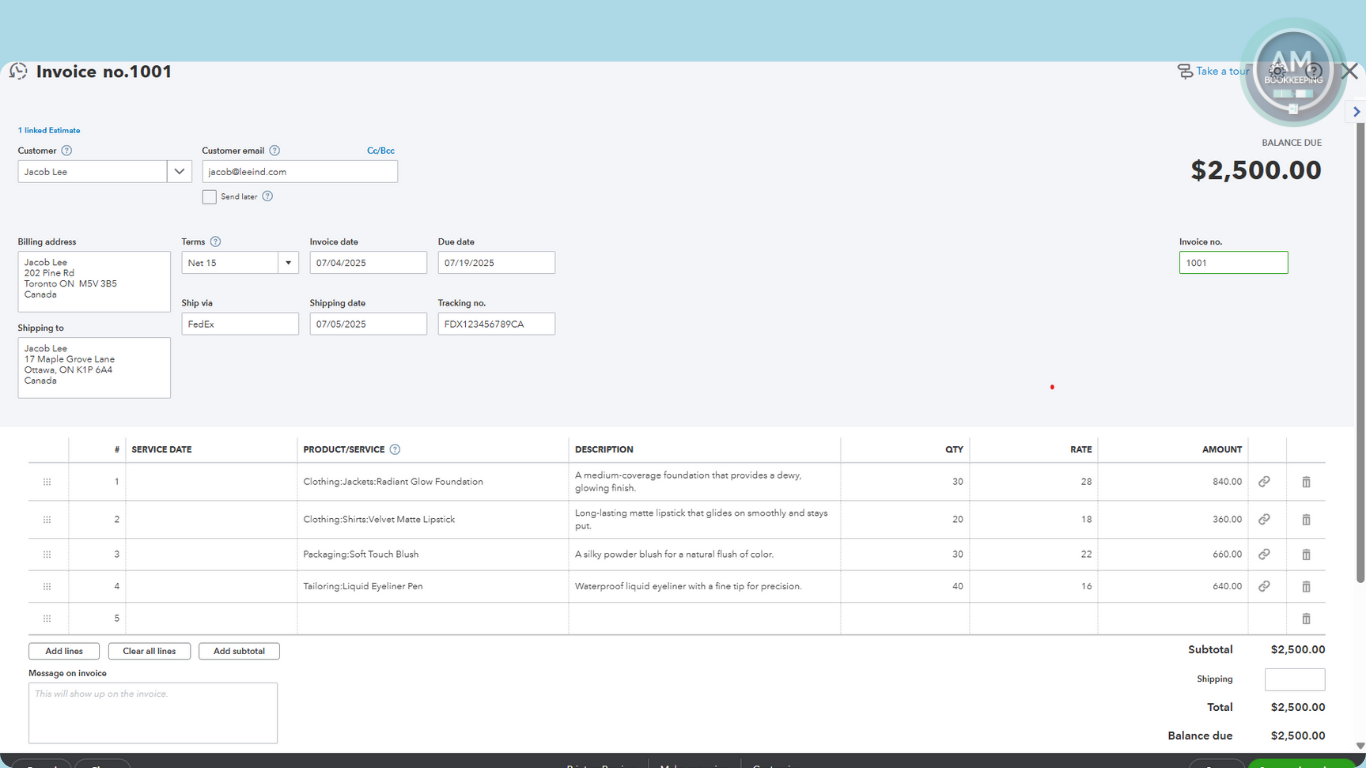Click the Product/Service help icon
1366x768 pixels.
395,450
